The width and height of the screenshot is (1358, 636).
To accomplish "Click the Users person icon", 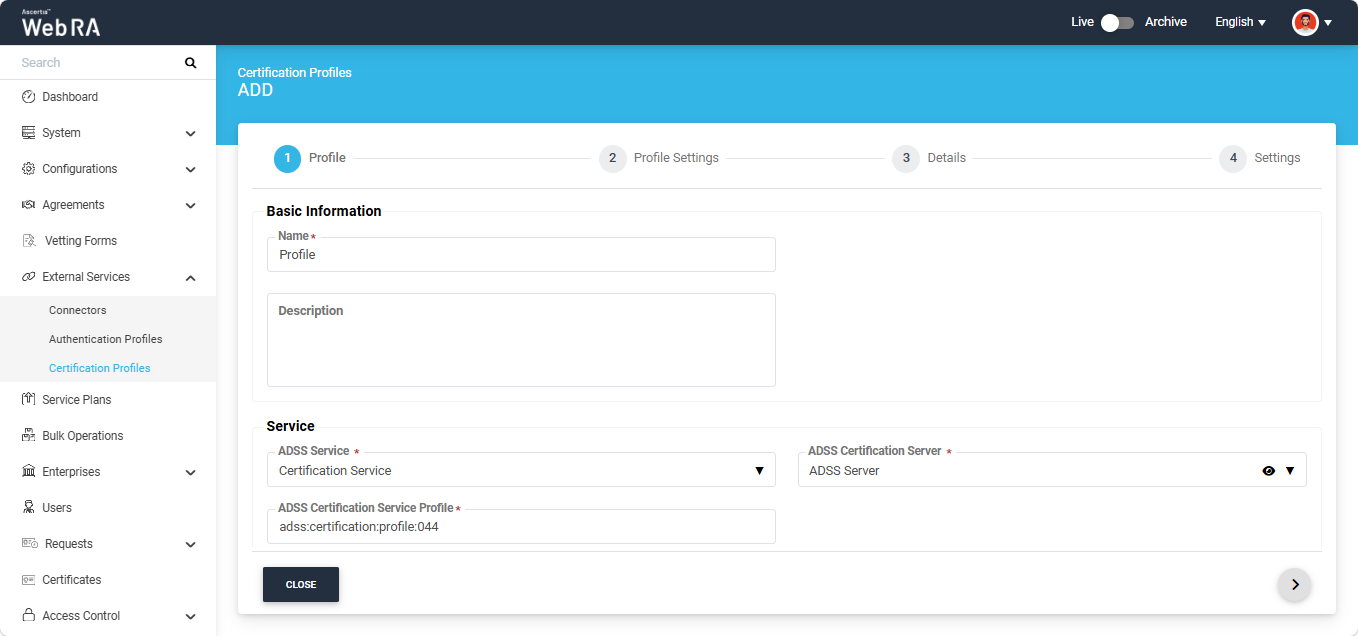I will coord(28,508).
